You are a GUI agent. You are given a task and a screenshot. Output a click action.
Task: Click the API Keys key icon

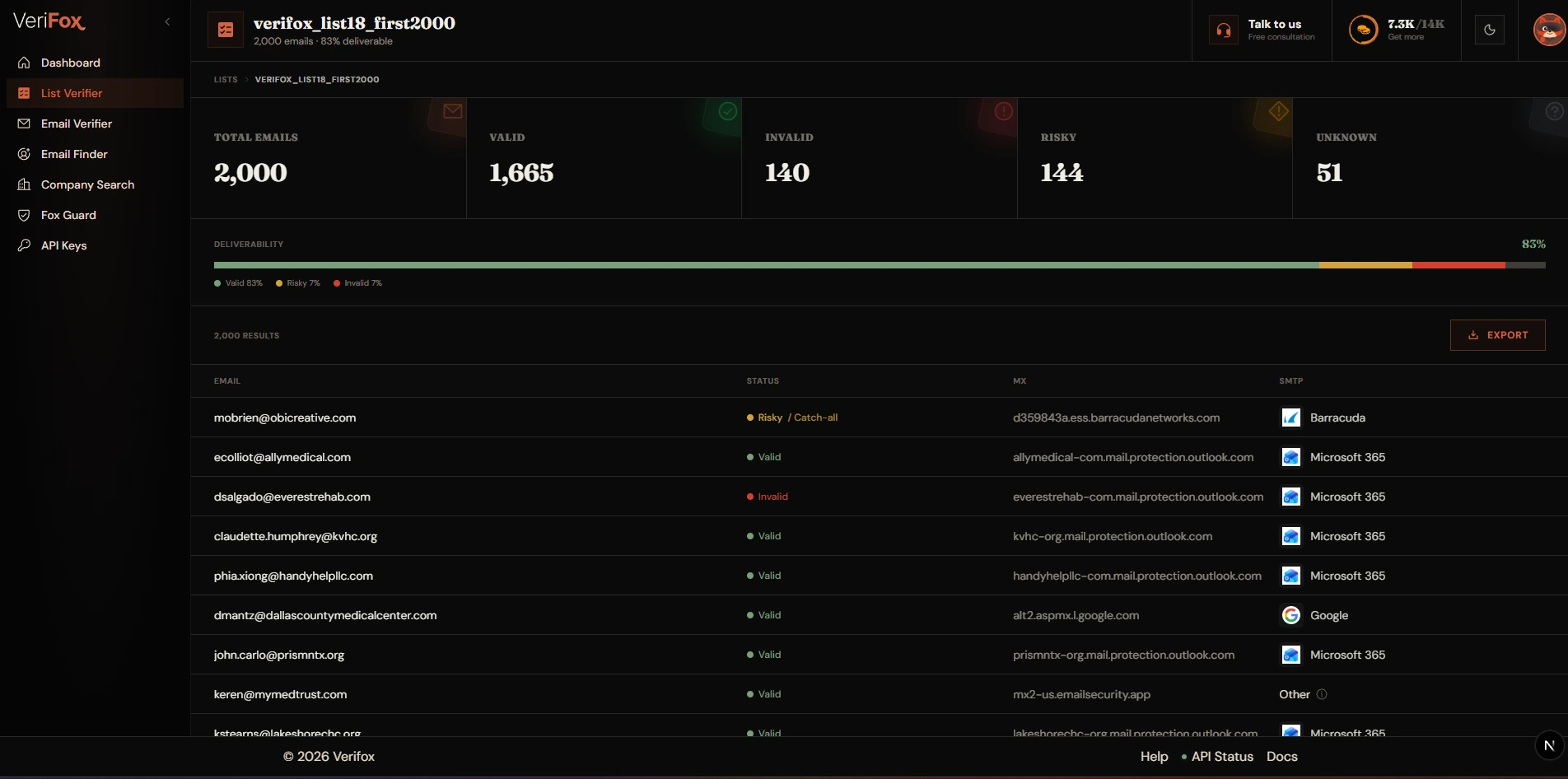pos(24,245)
